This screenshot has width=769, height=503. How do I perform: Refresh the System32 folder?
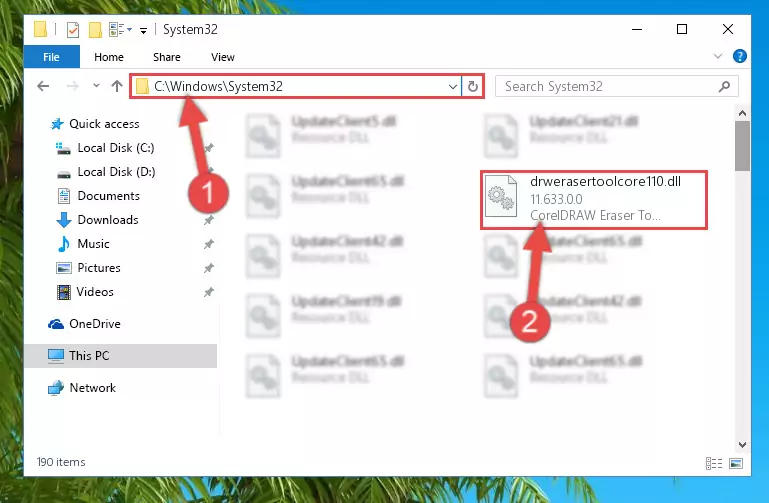tap(473, 87)
